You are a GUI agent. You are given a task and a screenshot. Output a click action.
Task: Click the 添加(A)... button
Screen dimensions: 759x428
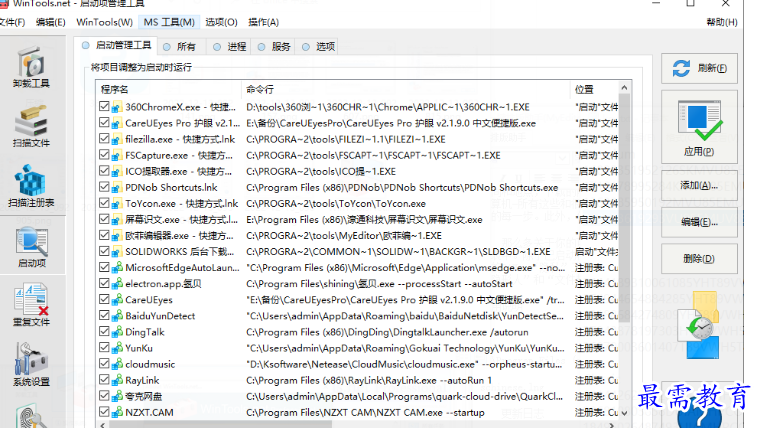tap(699, 185)
